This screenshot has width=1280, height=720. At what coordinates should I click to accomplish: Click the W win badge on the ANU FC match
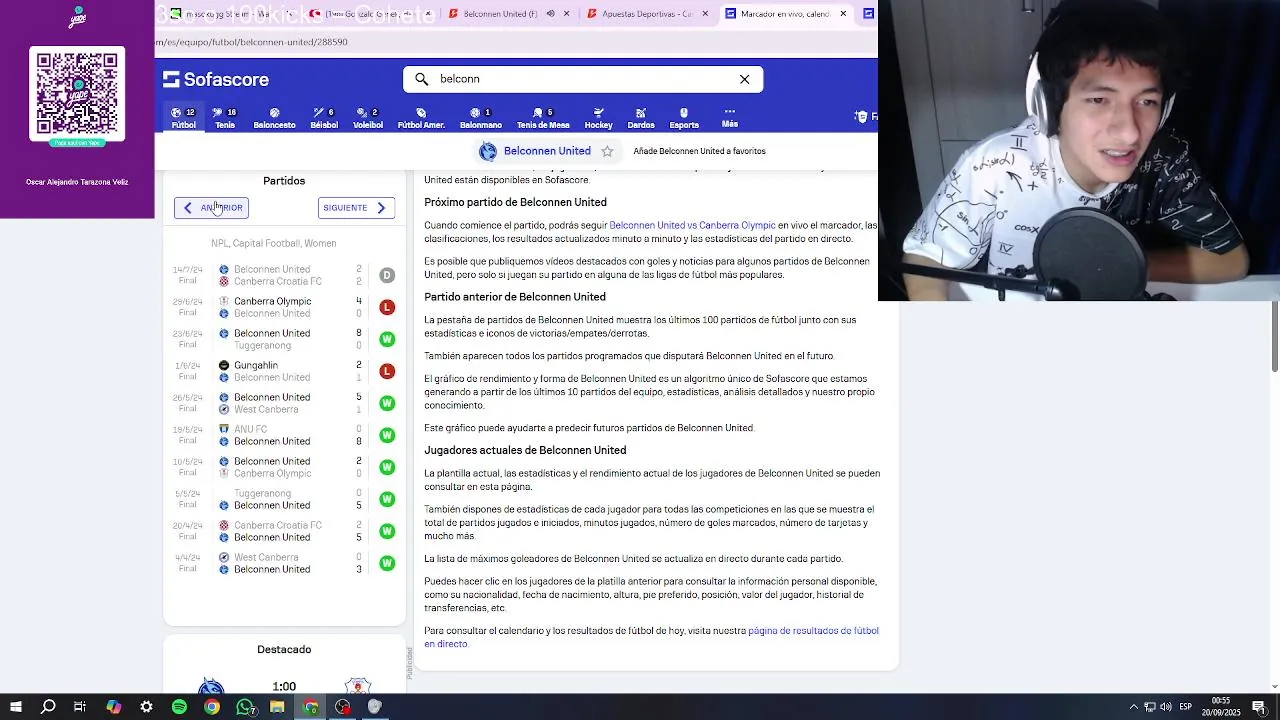coord(387,435)
